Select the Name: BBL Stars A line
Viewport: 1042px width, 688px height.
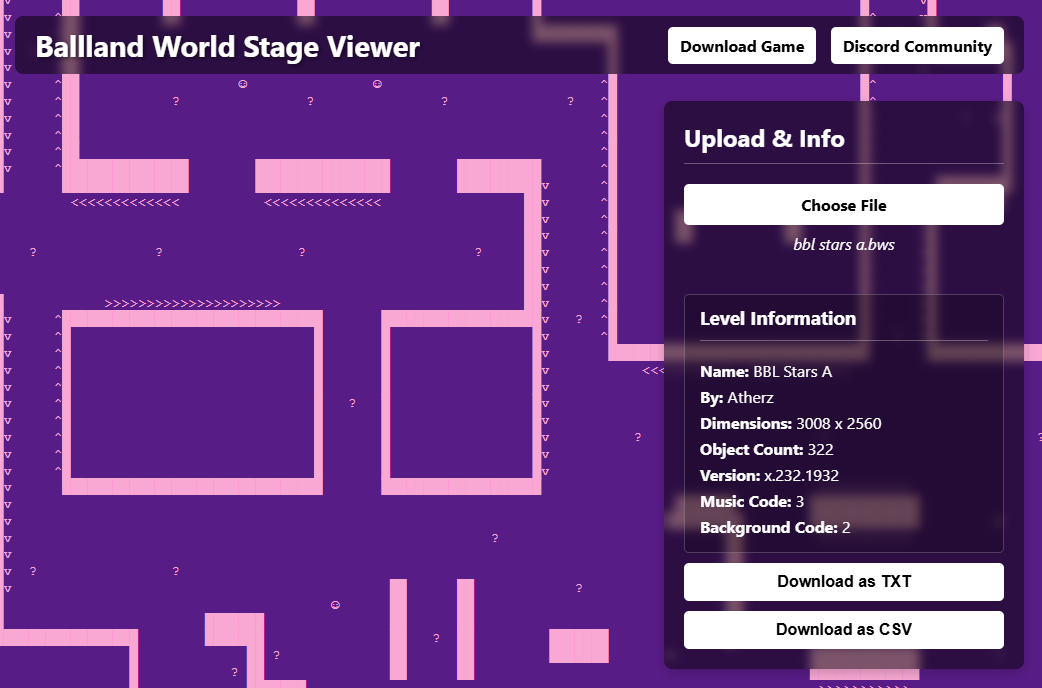pos(766,372)
